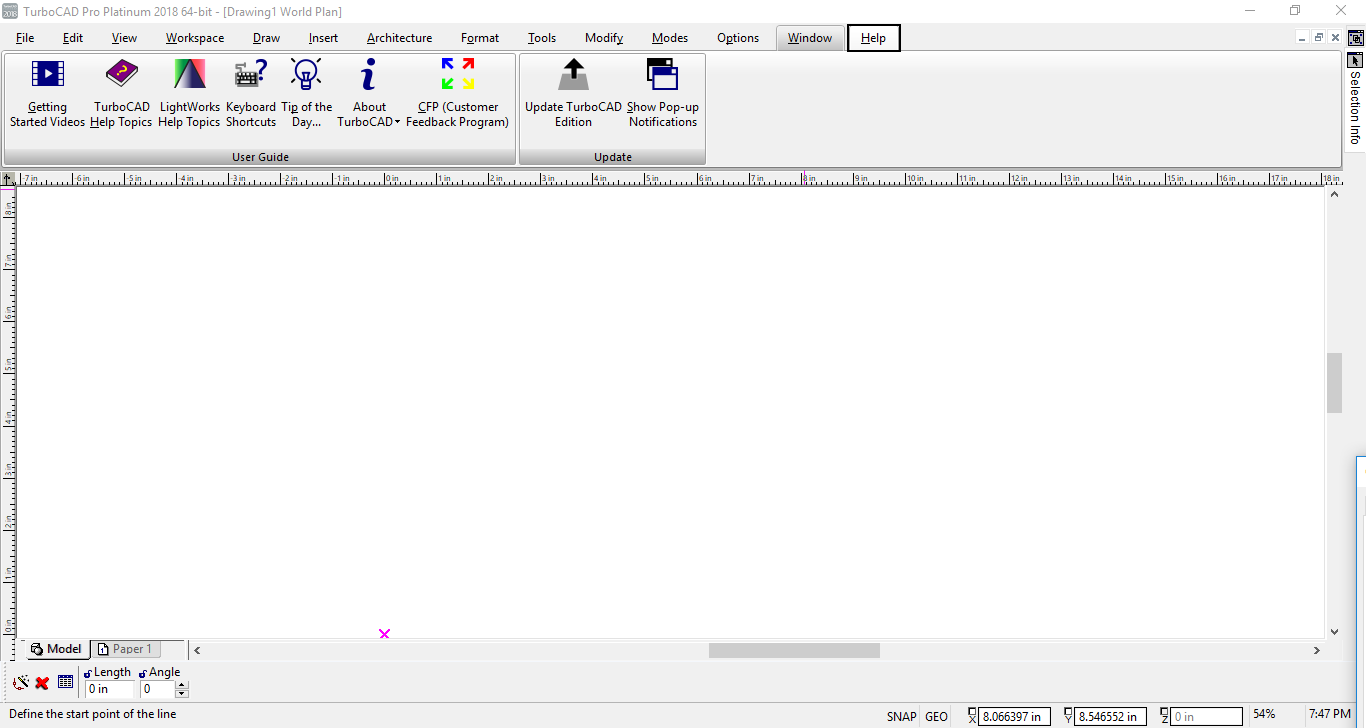Toggle the Angle lock icon
This screenshot has height=728, width=1366.
click(143, 673)
